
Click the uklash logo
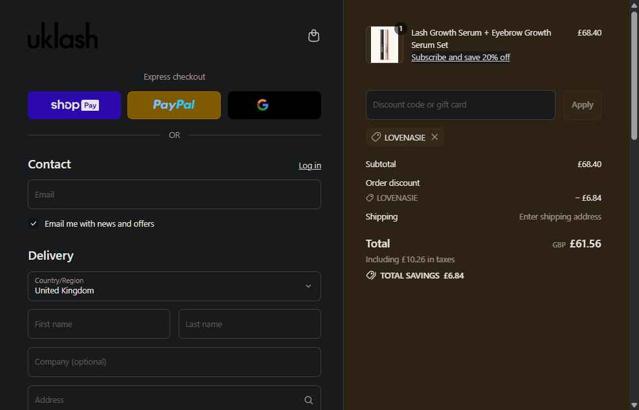pyautogui.click(x=63, y=36)
